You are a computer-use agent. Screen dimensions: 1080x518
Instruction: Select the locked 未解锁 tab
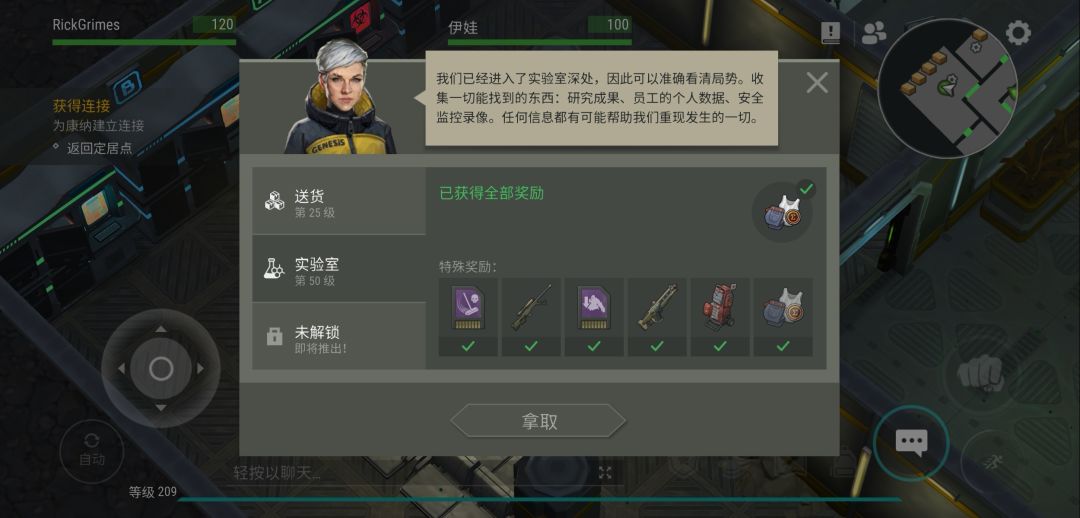coord(339,336)
